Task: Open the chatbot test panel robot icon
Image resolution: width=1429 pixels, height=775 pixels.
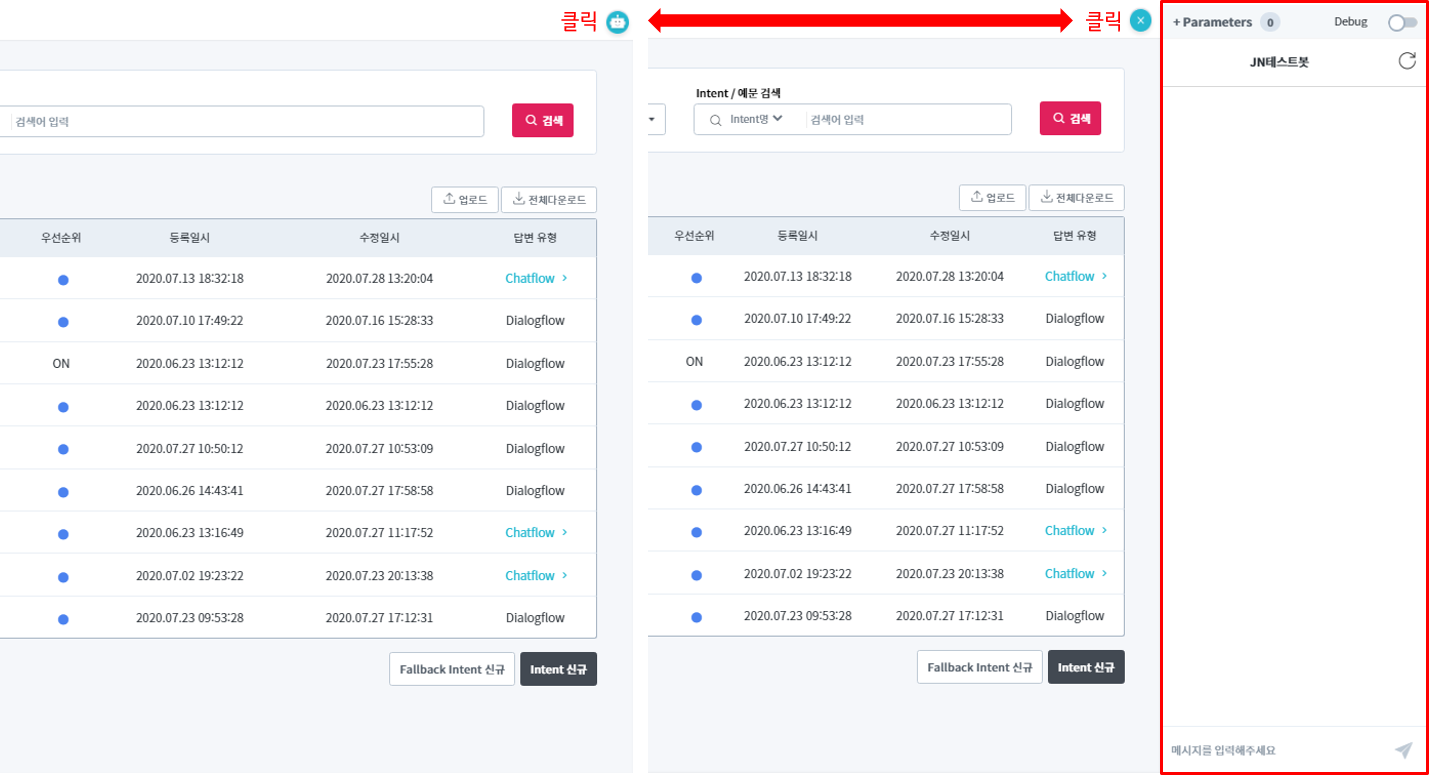Action: tap(618, 22)
